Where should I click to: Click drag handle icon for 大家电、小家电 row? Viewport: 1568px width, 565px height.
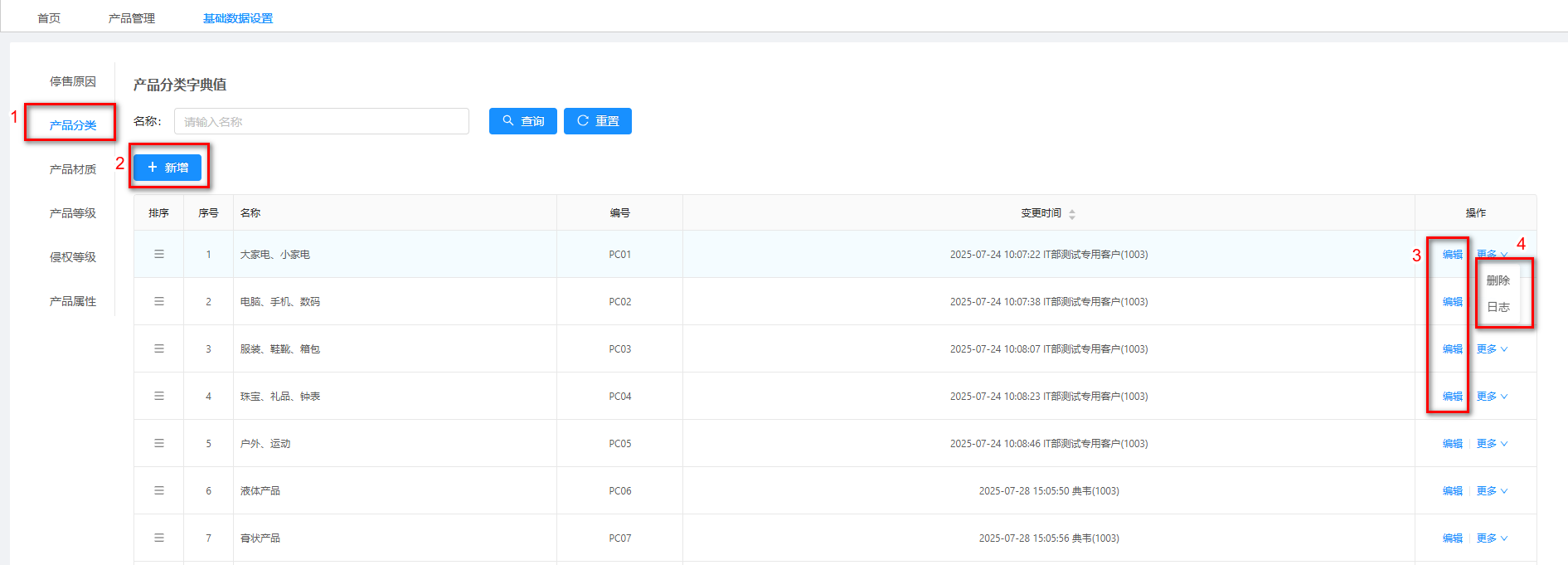click(158, 254)
